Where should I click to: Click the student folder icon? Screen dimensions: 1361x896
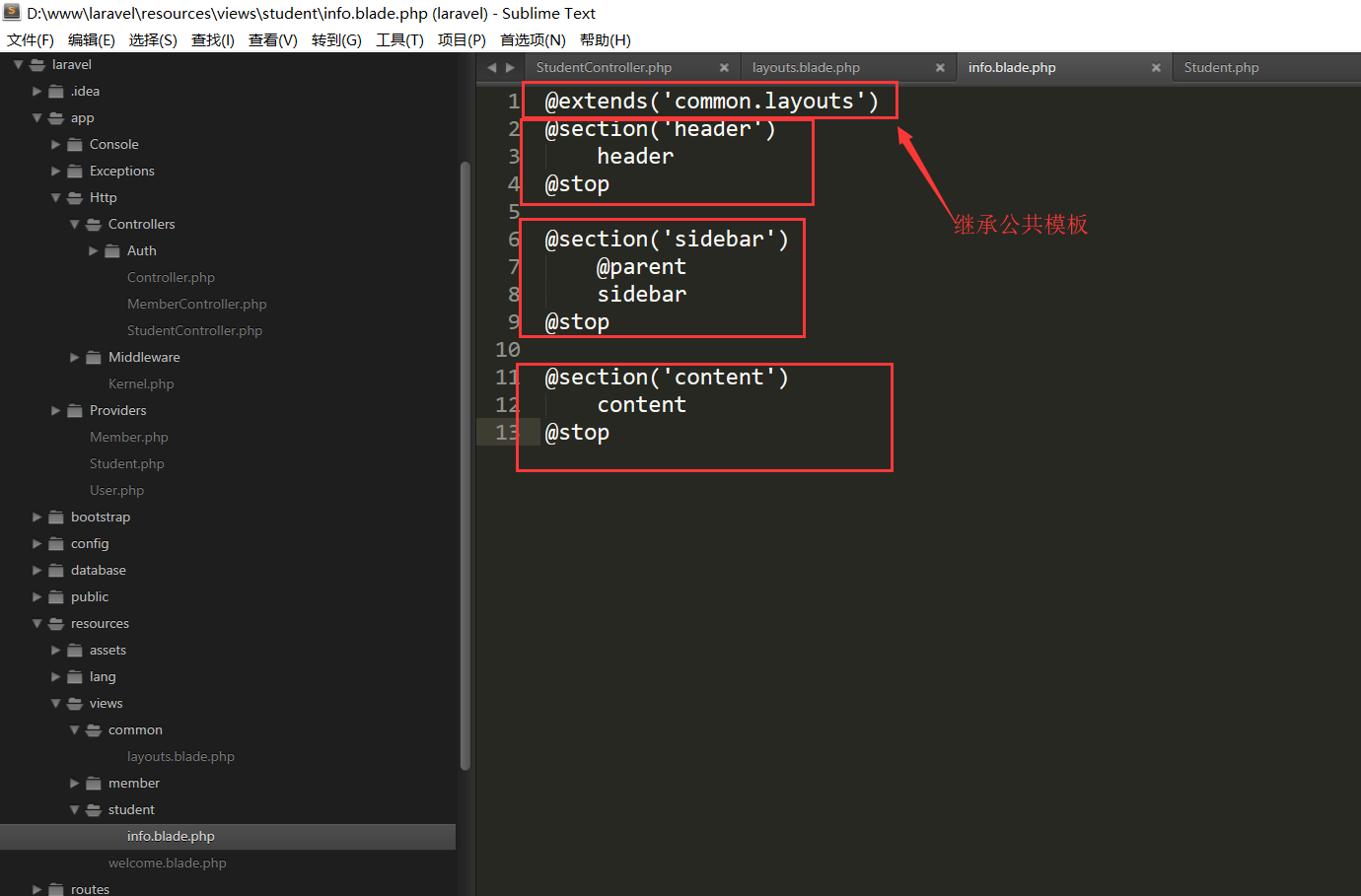(94, 810)
